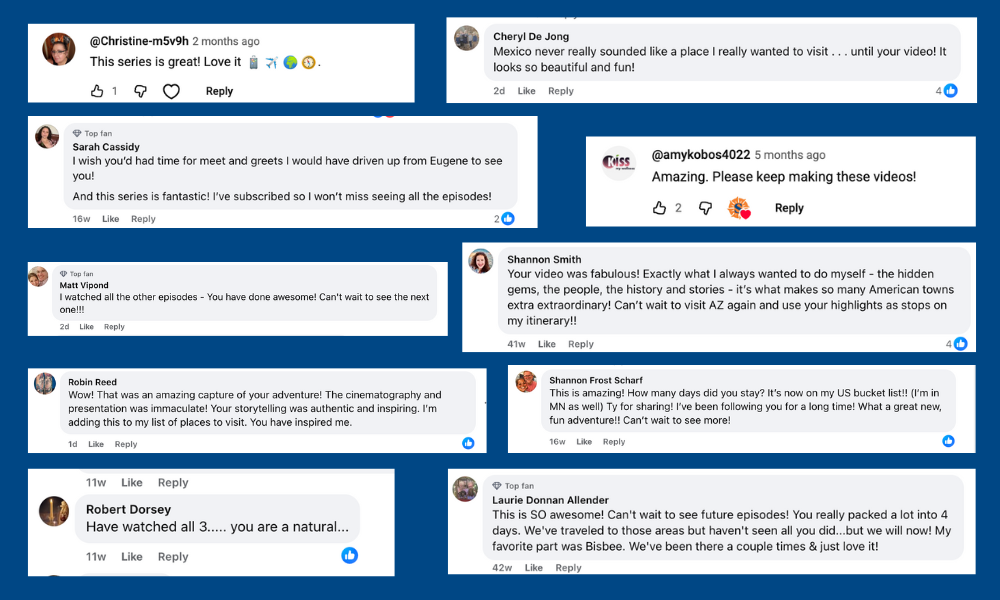The image size is (1000, 600).
Task: Click Reply under Laurie Donnan Allender's comment
Action: [x=568, y=568]
